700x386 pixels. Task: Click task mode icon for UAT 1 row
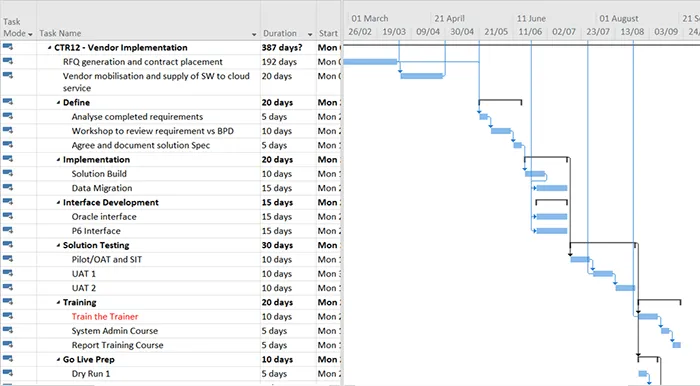click(8, 273)
